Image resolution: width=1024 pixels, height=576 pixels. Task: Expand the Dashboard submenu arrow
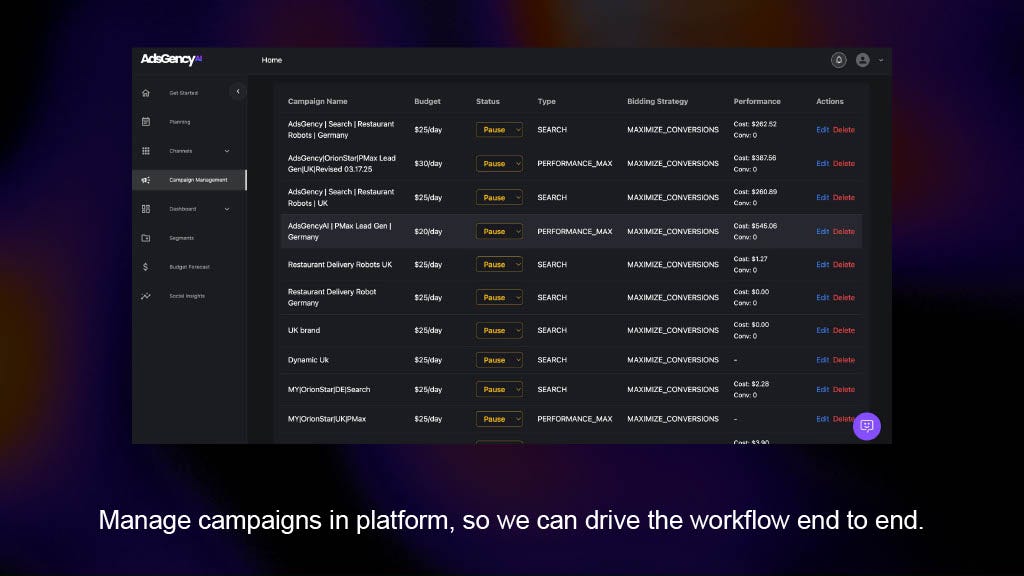[226, 209]
